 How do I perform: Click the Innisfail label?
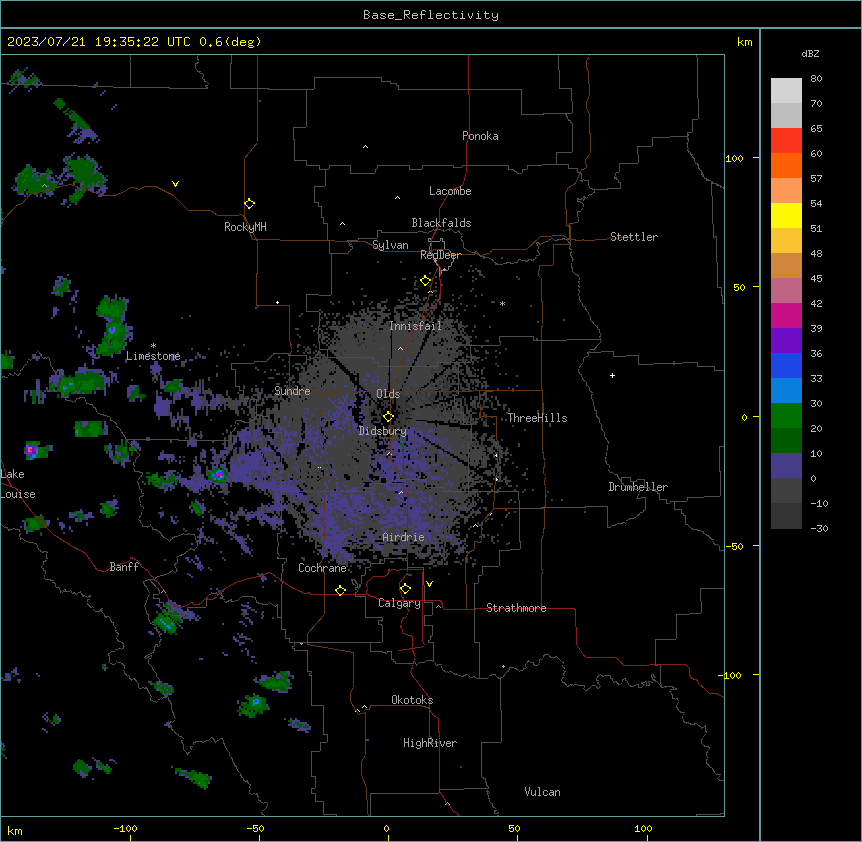click(x=415, y=326)
